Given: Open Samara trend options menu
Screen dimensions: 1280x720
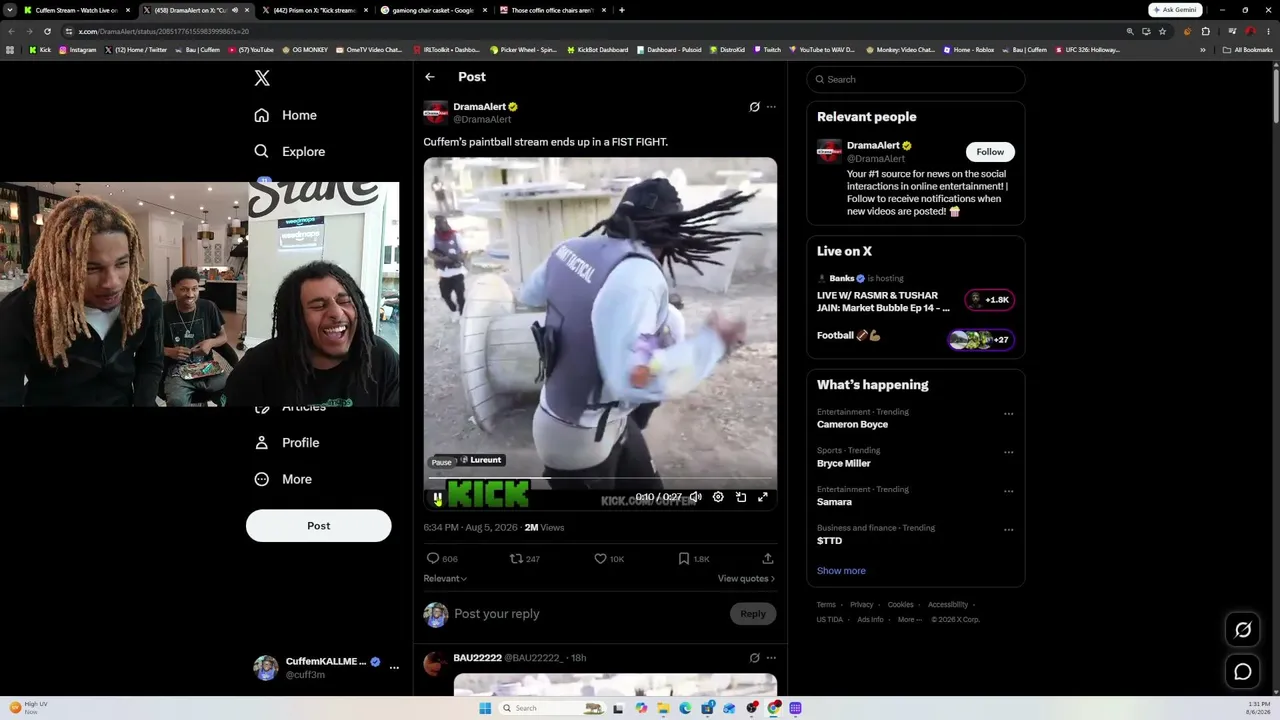Looking at the screenshot, I should coord(1008,491).
